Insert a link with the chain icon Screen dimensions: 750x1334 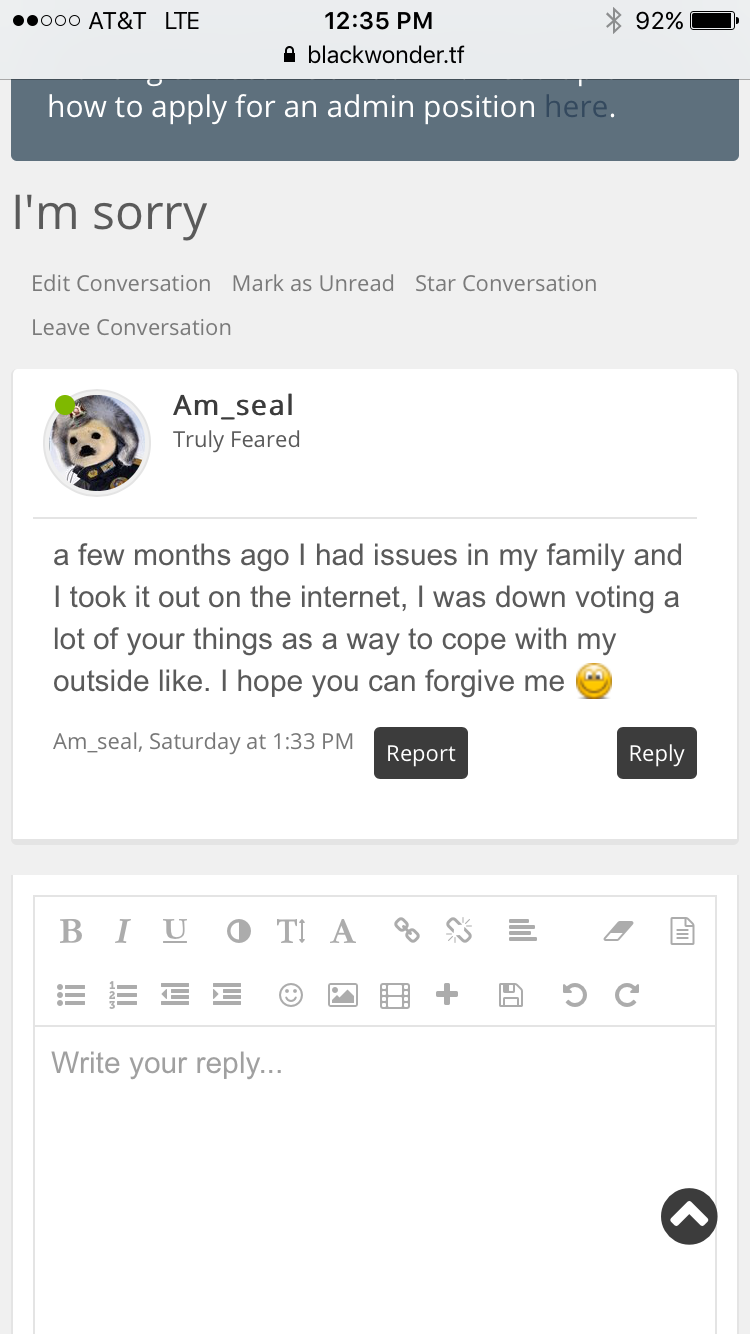(x=406, y=931)
